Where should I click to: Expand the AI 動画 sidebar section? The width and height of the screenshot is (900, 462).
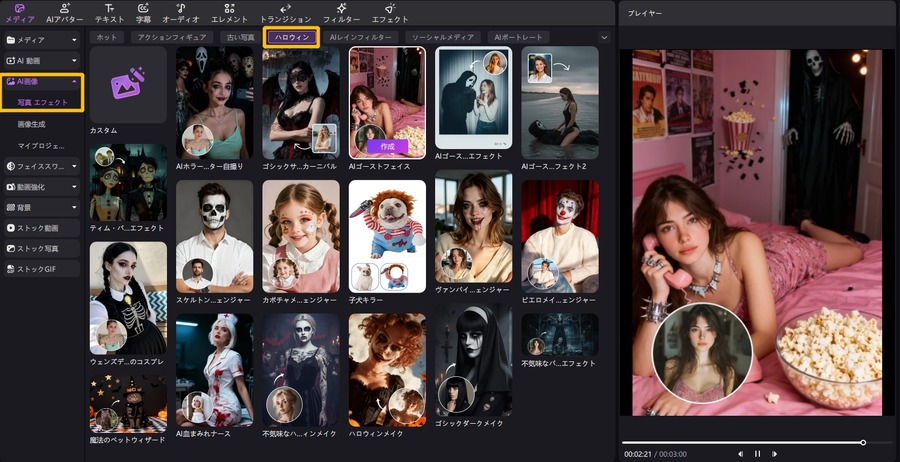click(42, 60)
